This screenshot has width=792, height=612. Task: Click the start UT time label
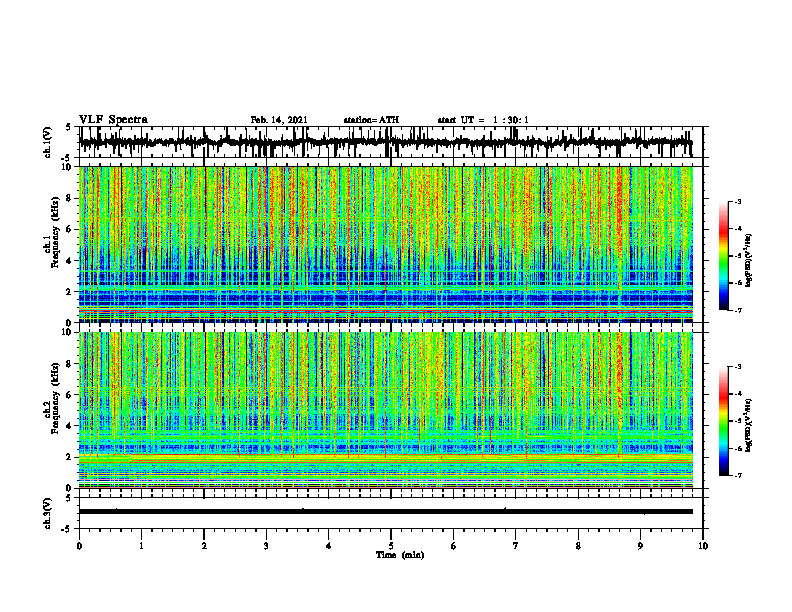tap(483, 120)
